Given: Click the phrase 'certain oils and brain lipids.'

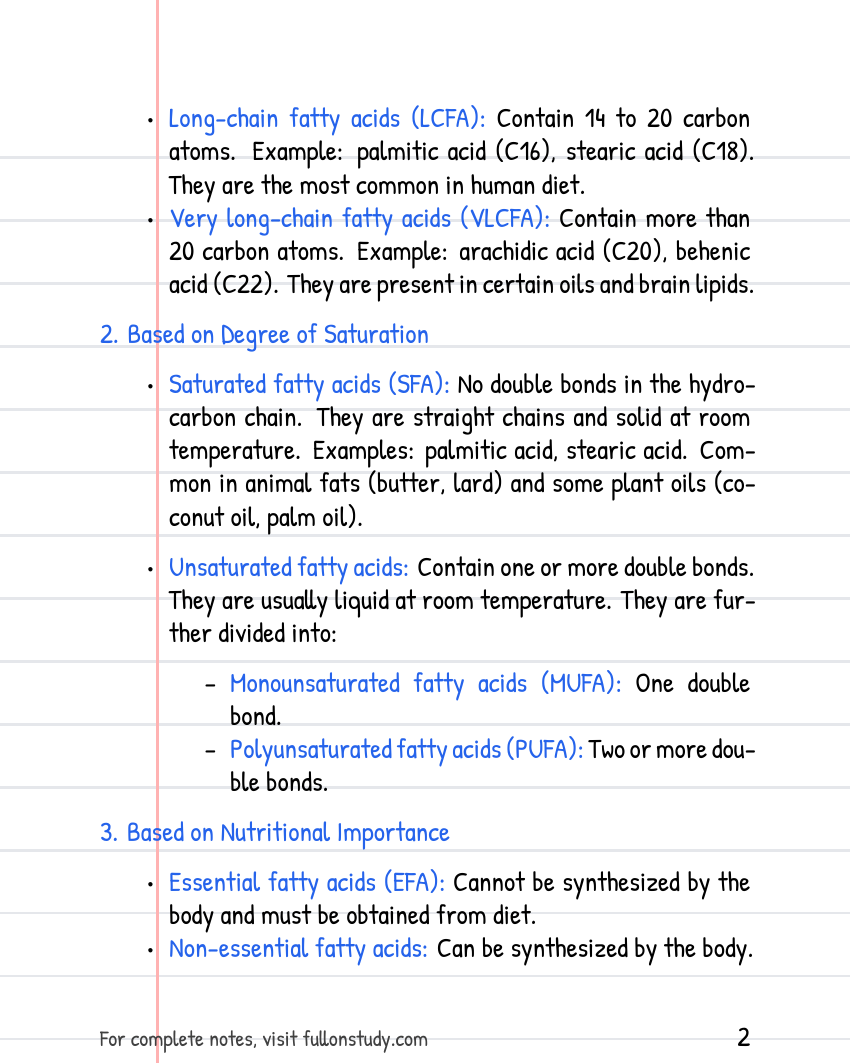Looking at the screenshot, I should point(618,285).
